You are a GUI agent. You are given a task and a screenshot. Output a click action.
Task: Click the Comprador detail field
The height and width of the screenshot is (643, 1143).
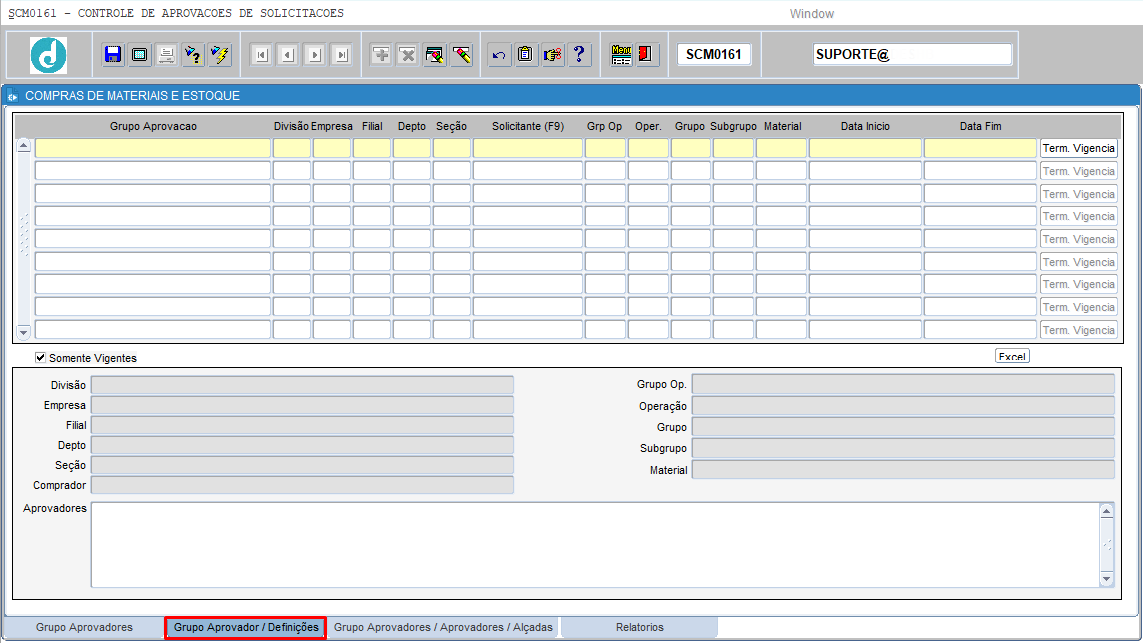(x=303, y=485)
